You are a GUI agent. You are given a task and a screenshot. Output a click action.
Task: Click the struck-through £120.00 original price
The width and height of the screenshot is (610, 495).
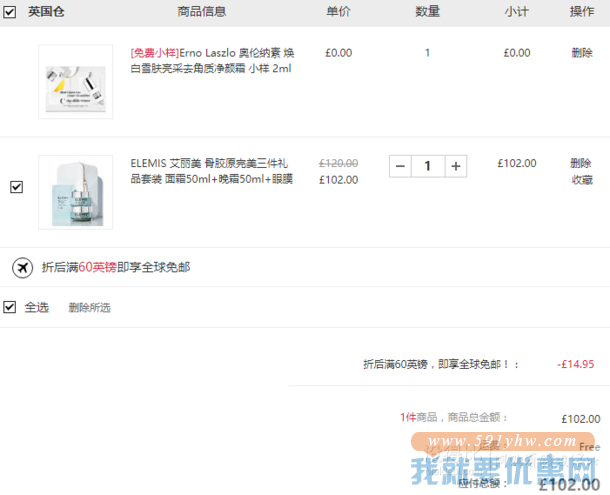pos(338,163)
